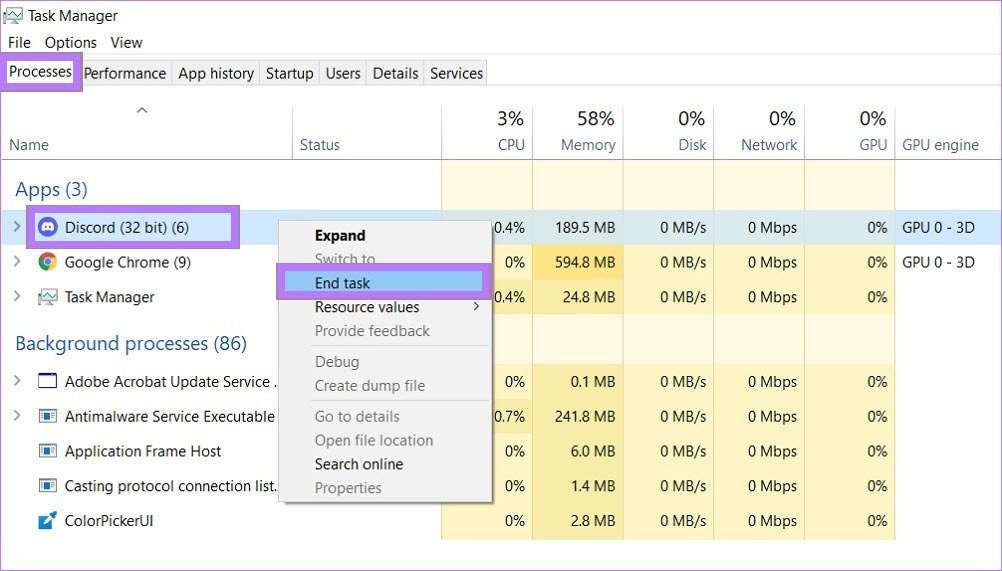Click the Casting protocol connection icon

click(48, 486)
